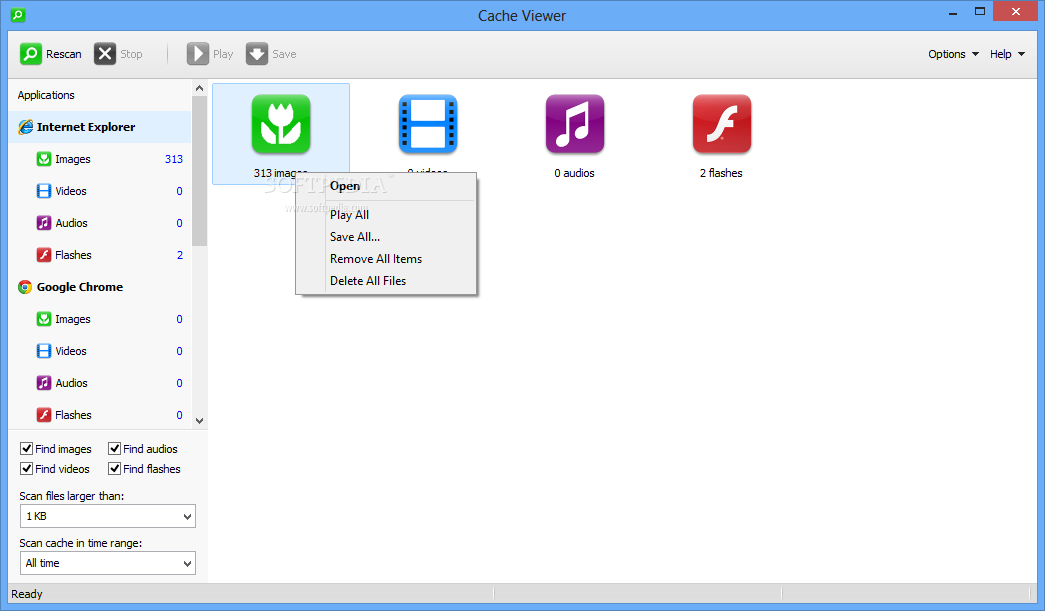Open the Help dropdown menu

pyautogui.click(x=1007, y=54)
